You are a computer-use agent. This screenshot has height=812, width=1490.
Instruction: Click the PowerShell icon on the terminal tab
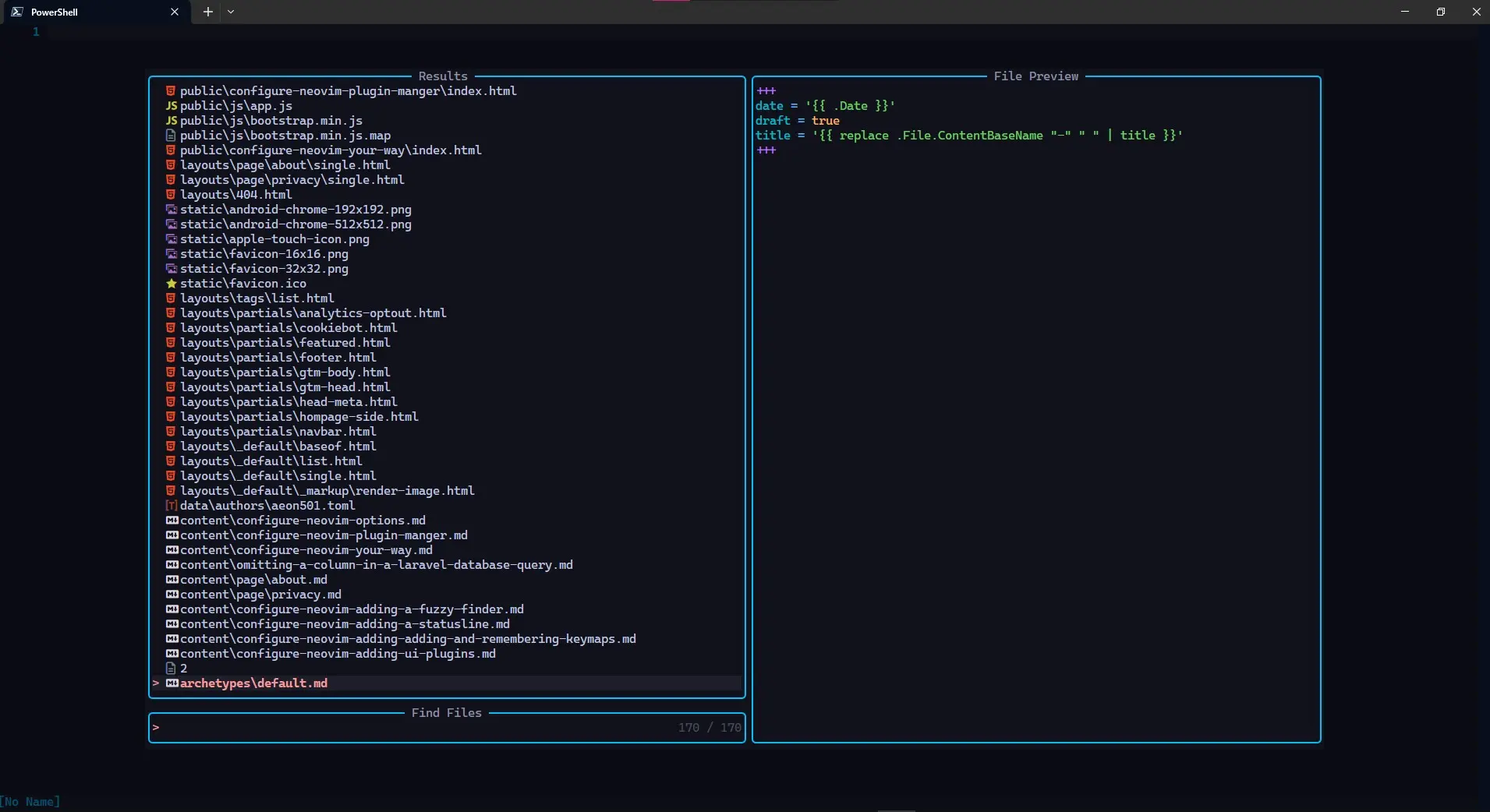[x=16, y=12]
